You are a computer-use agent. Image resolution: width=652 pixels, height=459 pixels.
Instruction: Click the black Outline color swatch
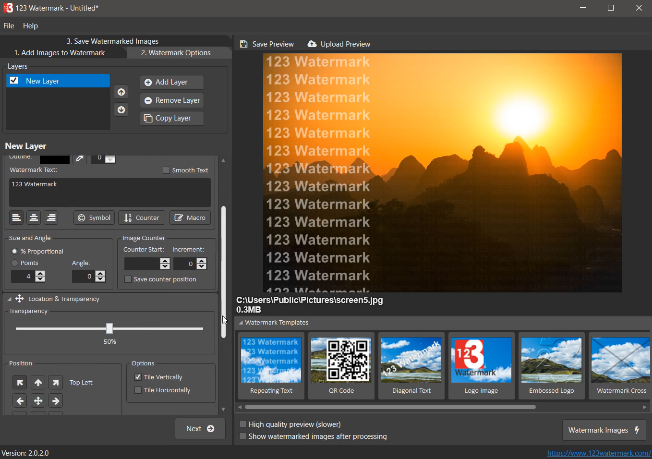click(55, 158)
